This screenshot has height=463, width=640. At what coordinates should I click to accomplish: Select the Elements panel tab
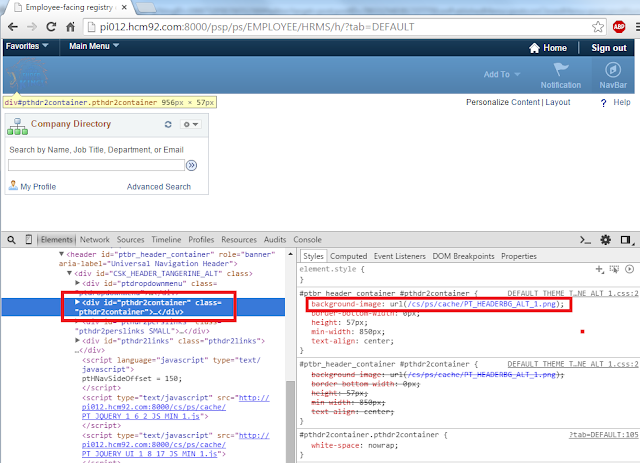pos(56,240)
